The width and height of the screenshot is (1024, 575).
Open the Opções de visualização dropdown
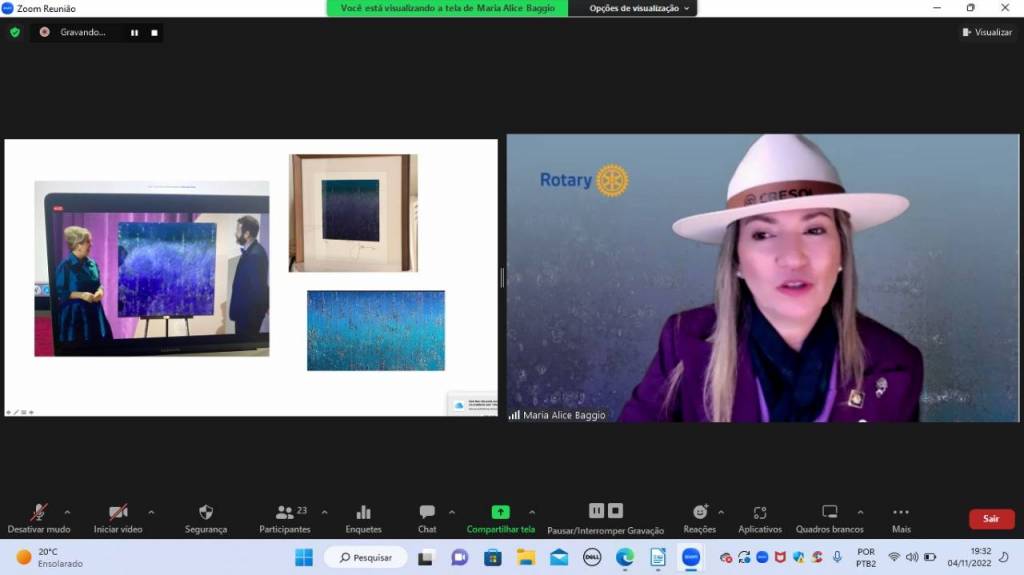click(x=639, y=8)
